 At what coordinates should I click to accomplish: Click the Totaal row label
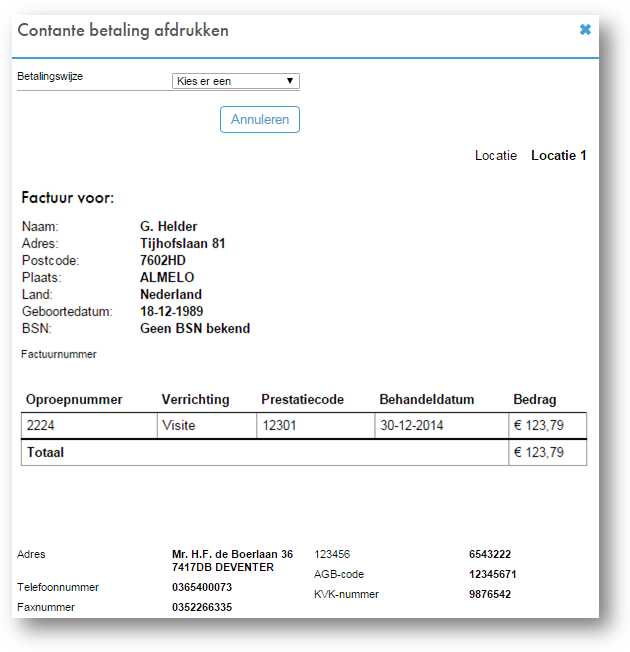[x=45, y=453]
